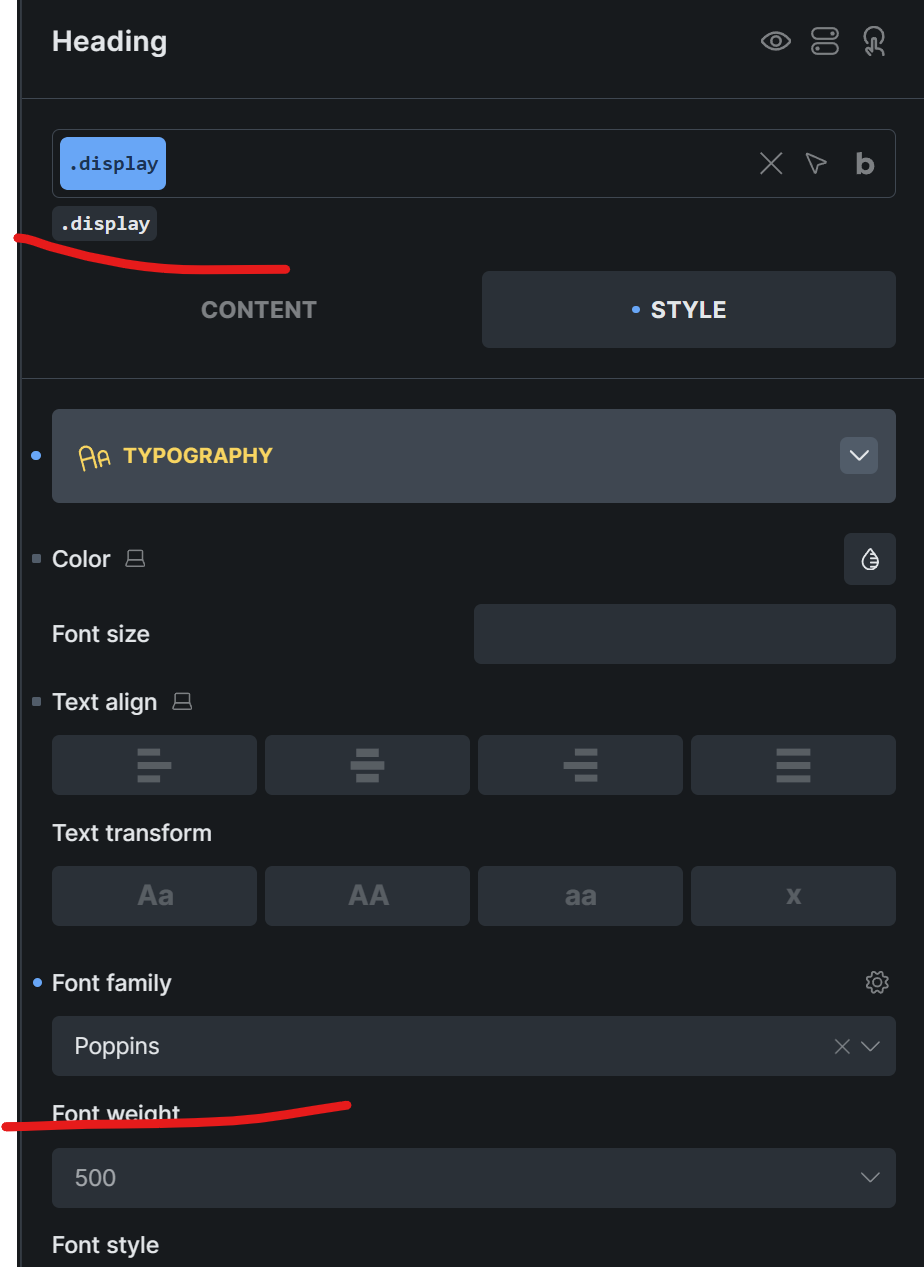Select the blue .display class chip
This screenshot has height=1267, width=924.
[113, 164]
